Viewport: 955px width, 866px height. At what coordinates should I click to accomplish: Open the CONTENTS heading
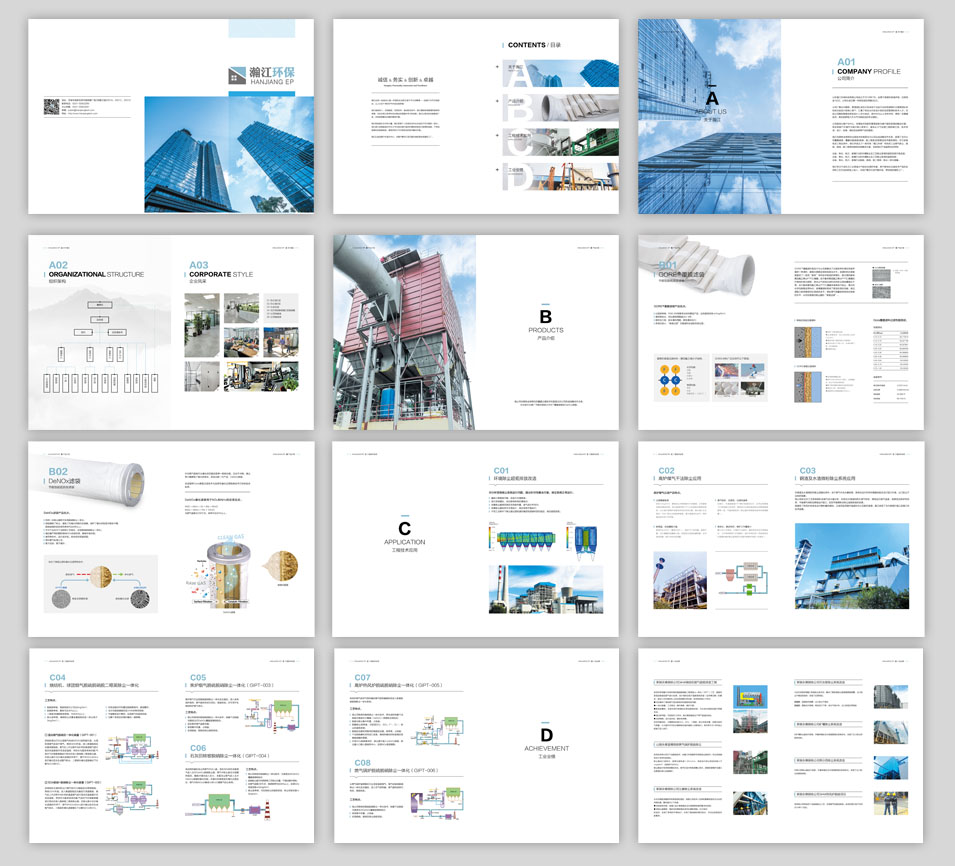pos(535,45)
